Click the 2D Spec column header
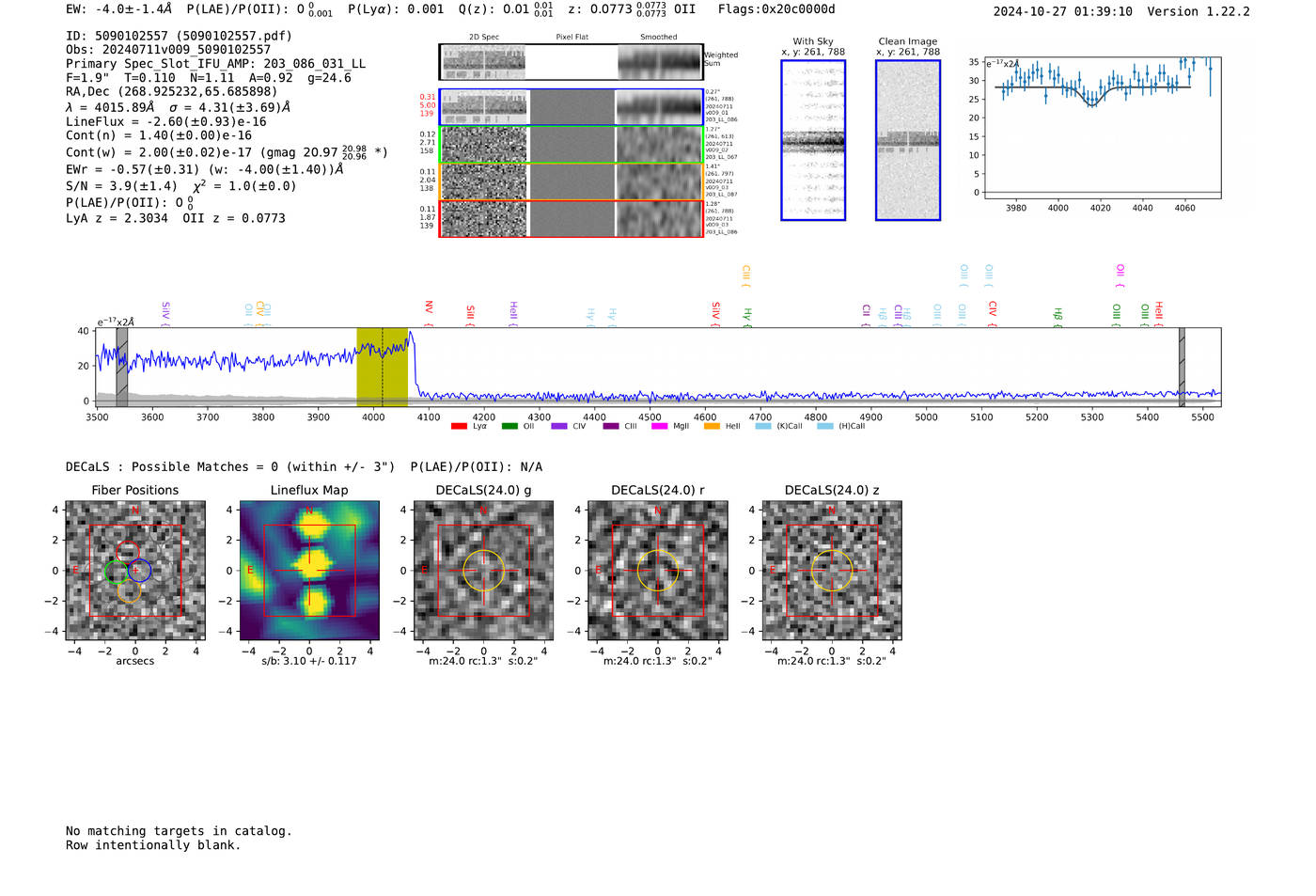This screenshot has width=1316, height=896. click(484, 38)
